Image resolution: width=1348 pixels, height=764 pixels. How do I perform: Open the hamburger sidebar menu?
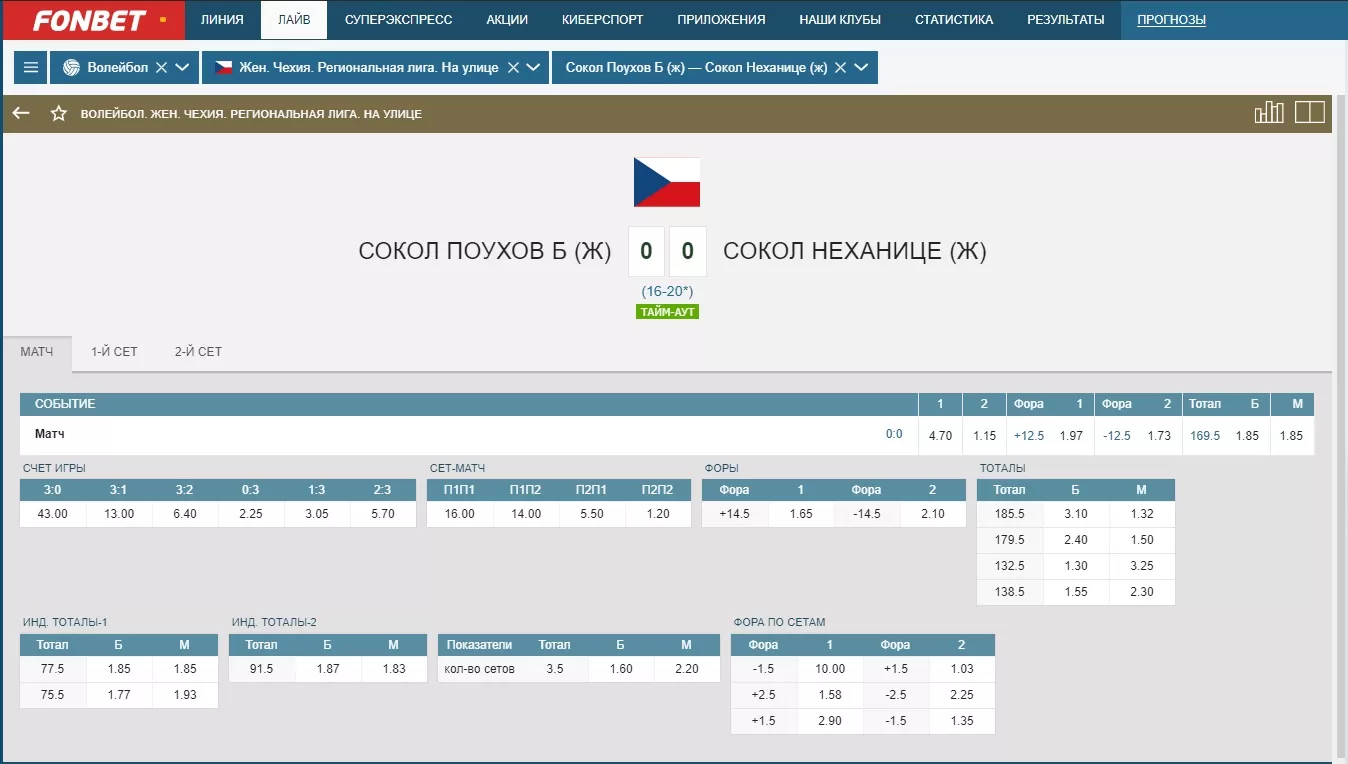tap(30, 67)
